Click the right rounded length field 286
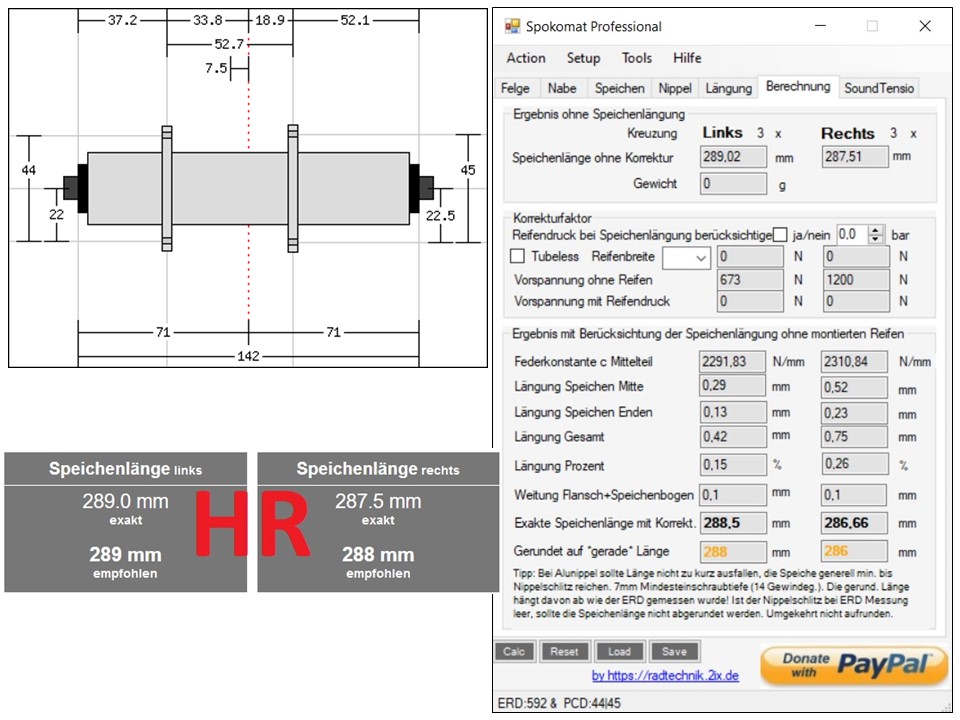Viewport: 960px width, 720px height. coord(855,552)
